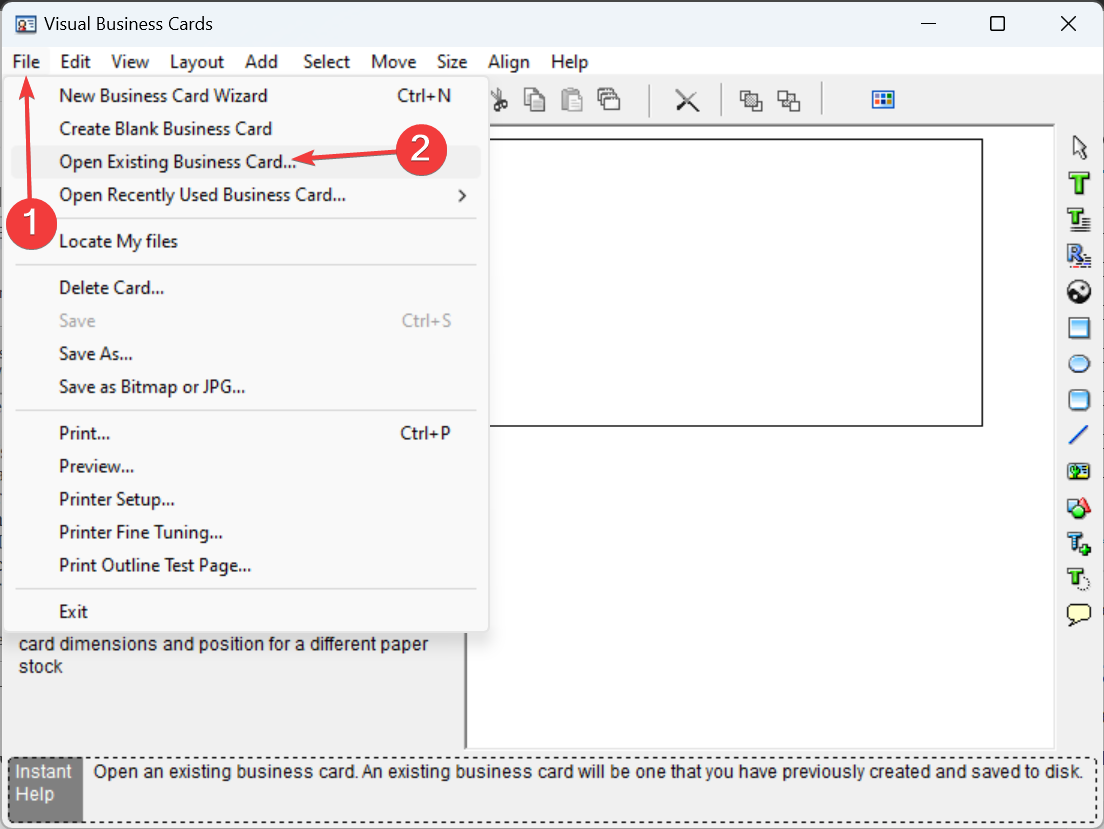
Task: Click inside the blank business card canvas
Action: click(x=736, y=282)
